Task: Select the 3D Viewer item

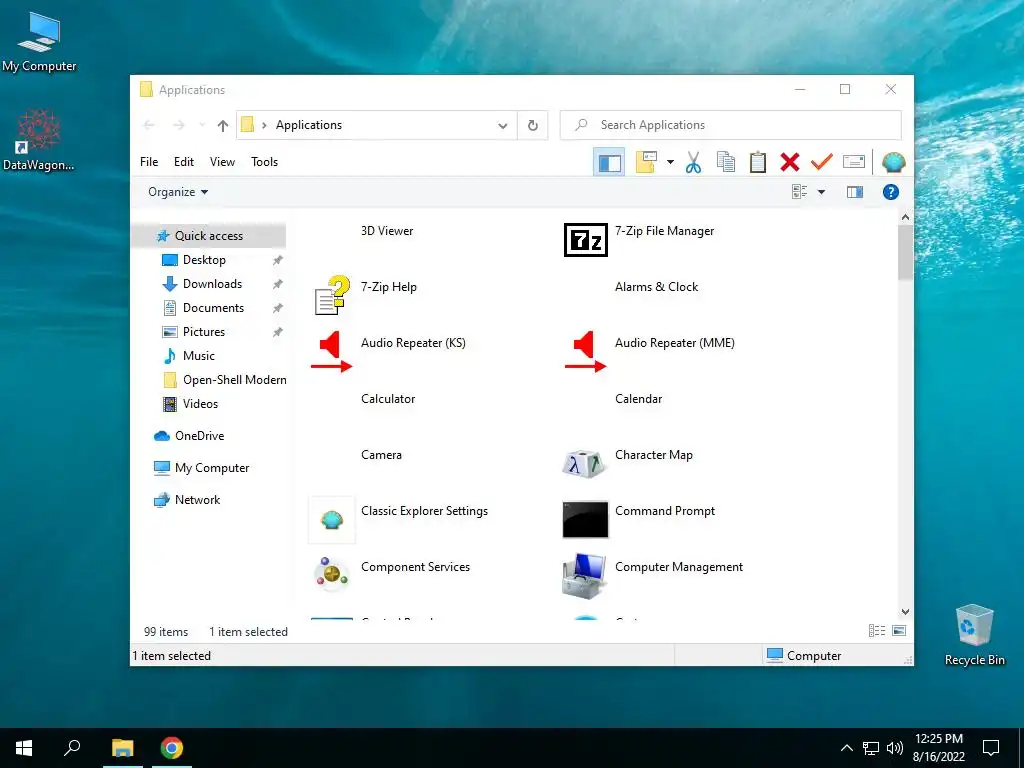Action: point(387,231)
